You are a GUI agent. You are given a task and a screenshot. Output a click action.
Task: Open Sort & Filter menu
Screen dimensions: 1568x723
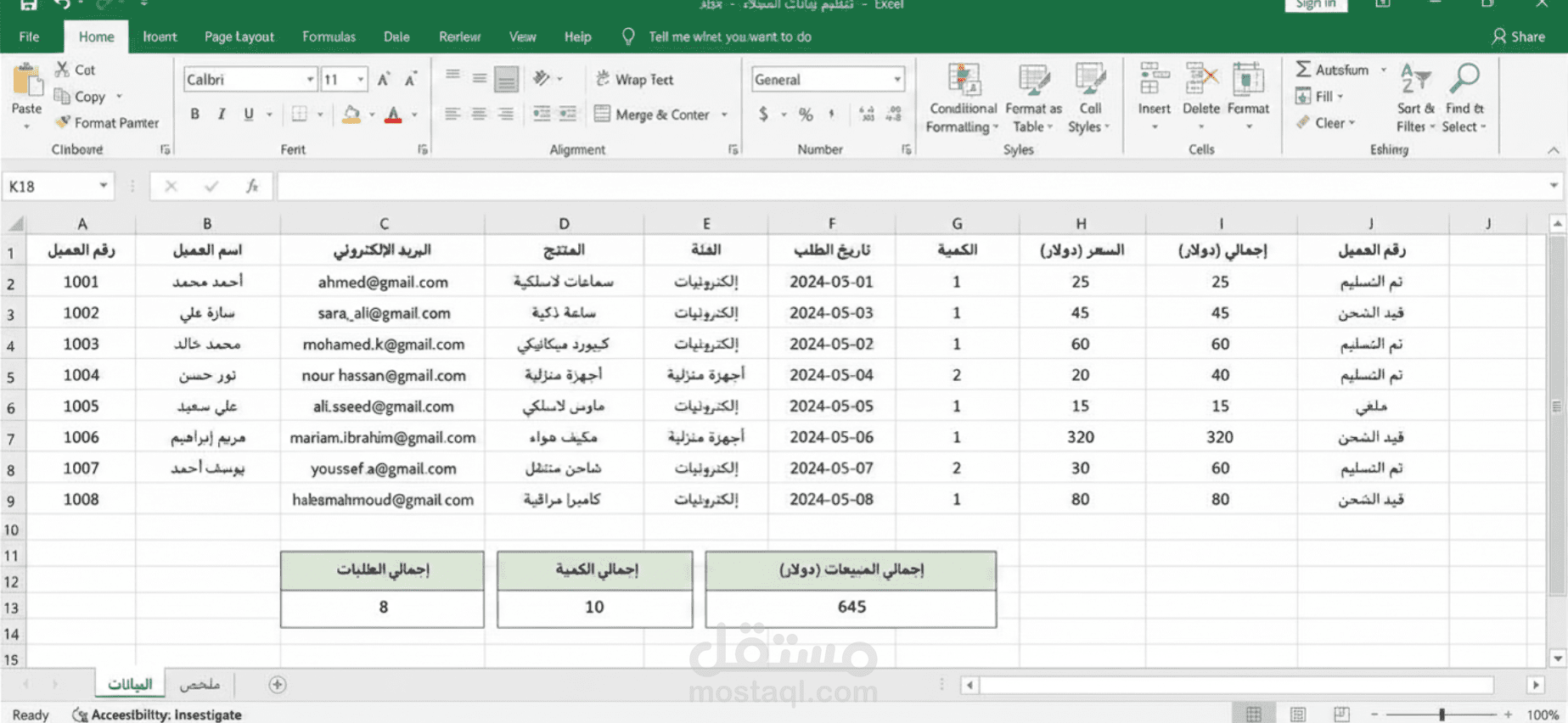coord(1415,98)
